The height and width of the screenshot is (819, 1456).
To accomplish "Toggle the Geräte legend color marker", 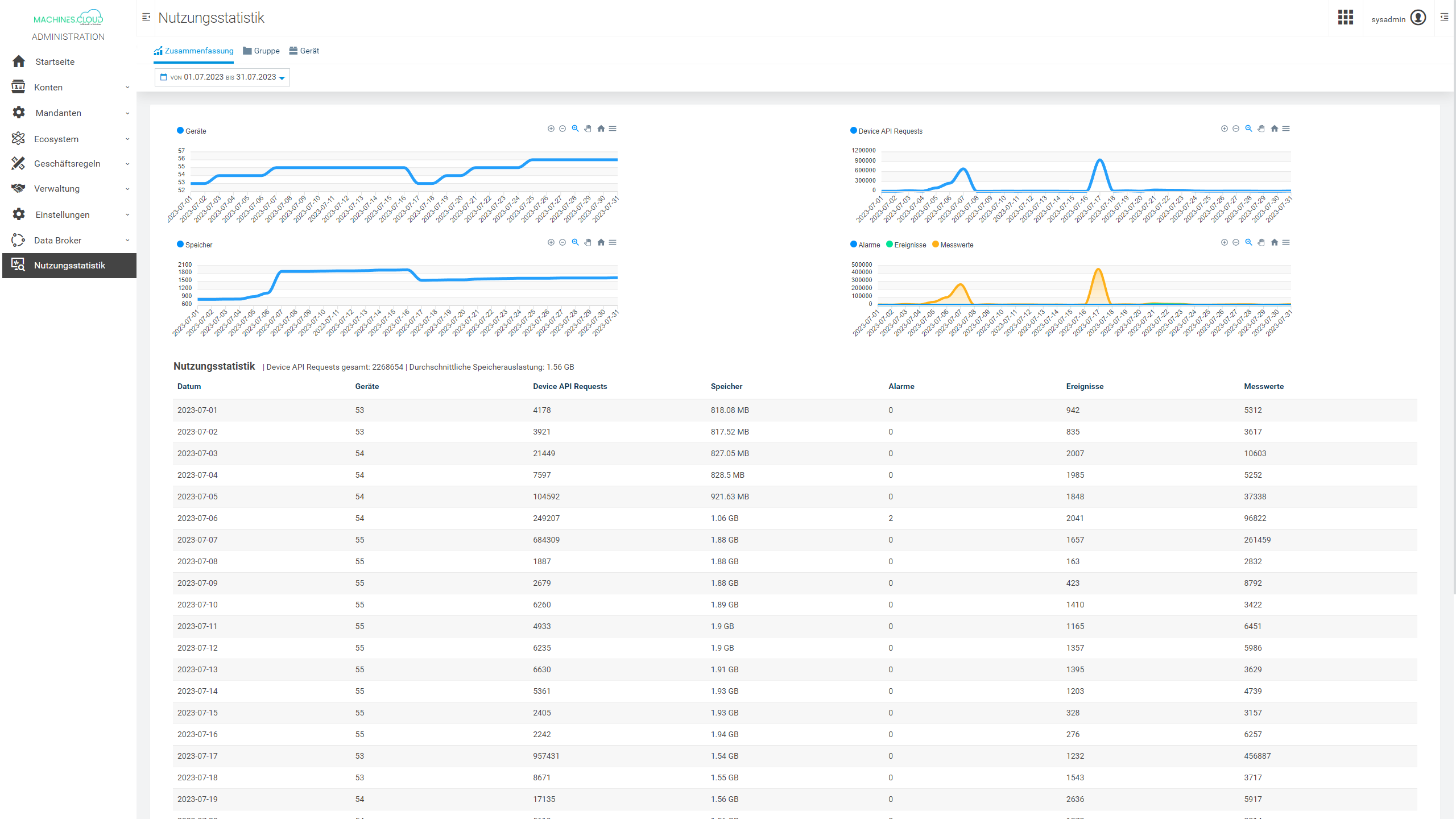I will (x=180, y=131).
